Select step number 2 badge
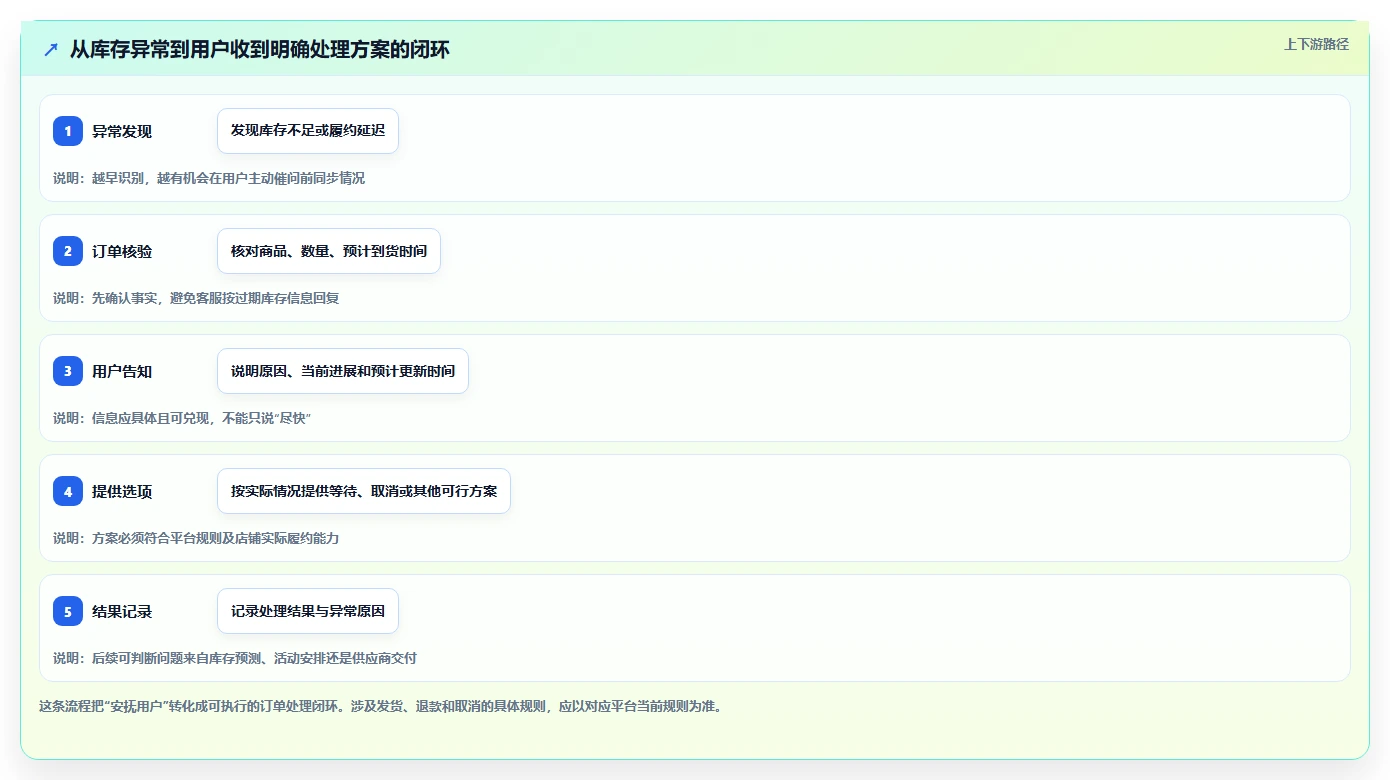Image resolution: width=1390 pixels, height=780 pixels. click(x=68, y=251)
